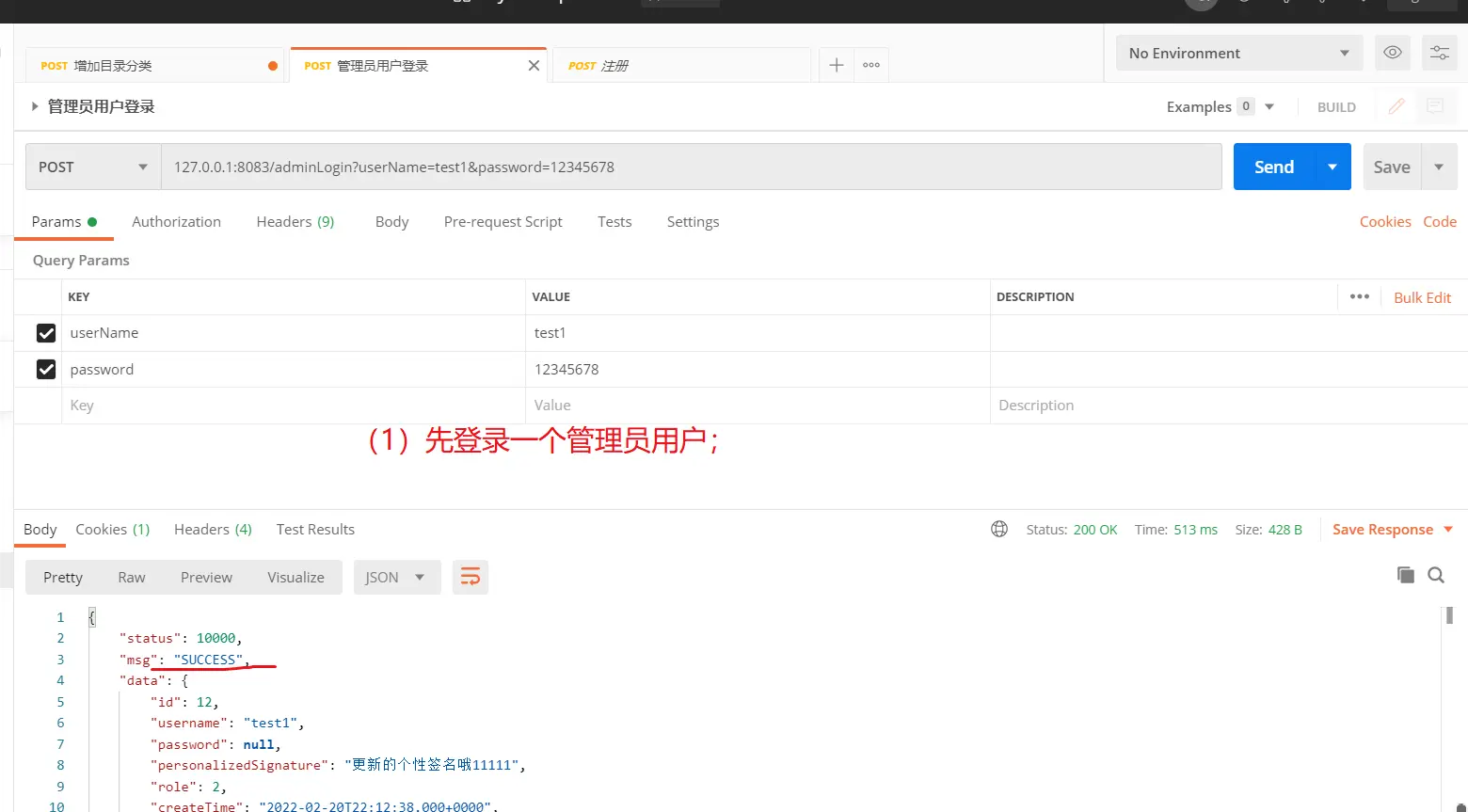Open the No Environment dropdown
The image size is (1468, 812).
[x=1238, y=53]
